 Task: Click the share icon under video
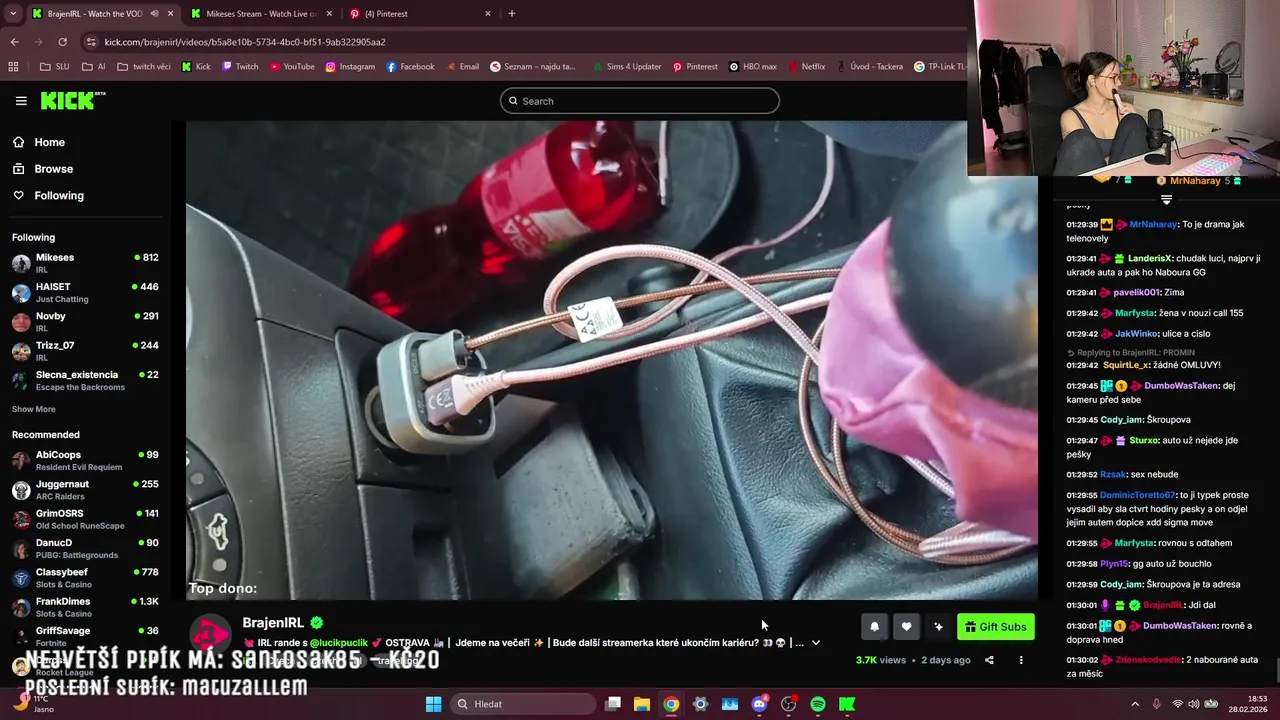pyautogui.click(x=989, y=660)
